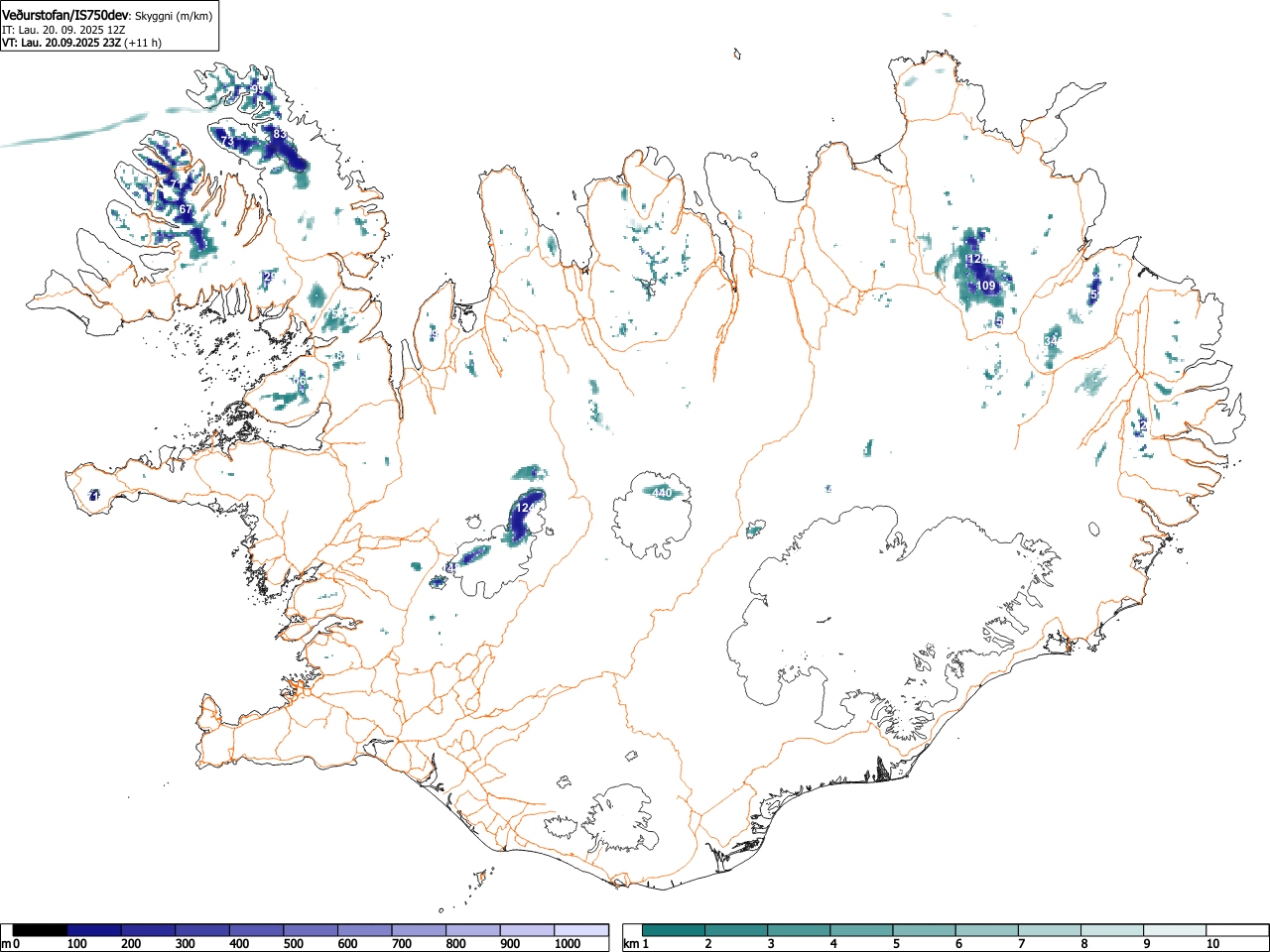Pick the 500–600 m legend swatch
The height and width of the screenshot is (952, 1270).
(311, 930)
